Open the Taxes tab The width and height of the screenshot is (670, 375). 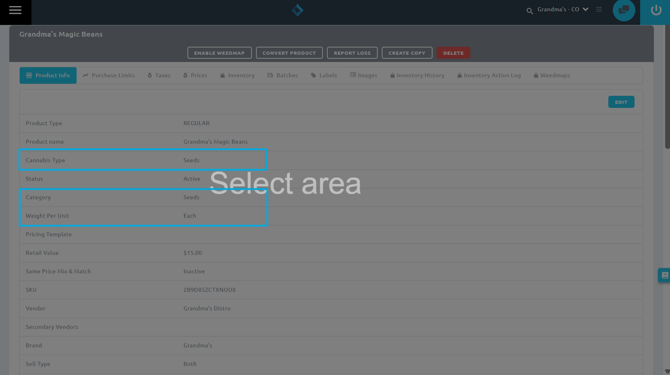pos(159,75)
